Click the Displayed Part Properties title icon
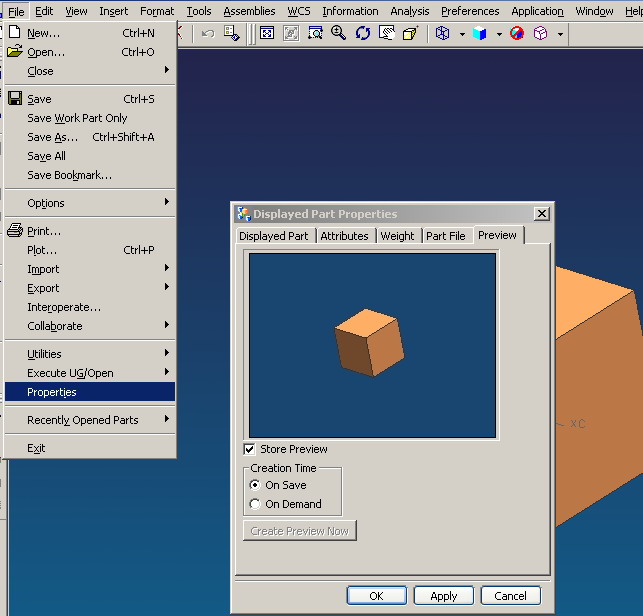Screen dimensions: 643x616 244,214
